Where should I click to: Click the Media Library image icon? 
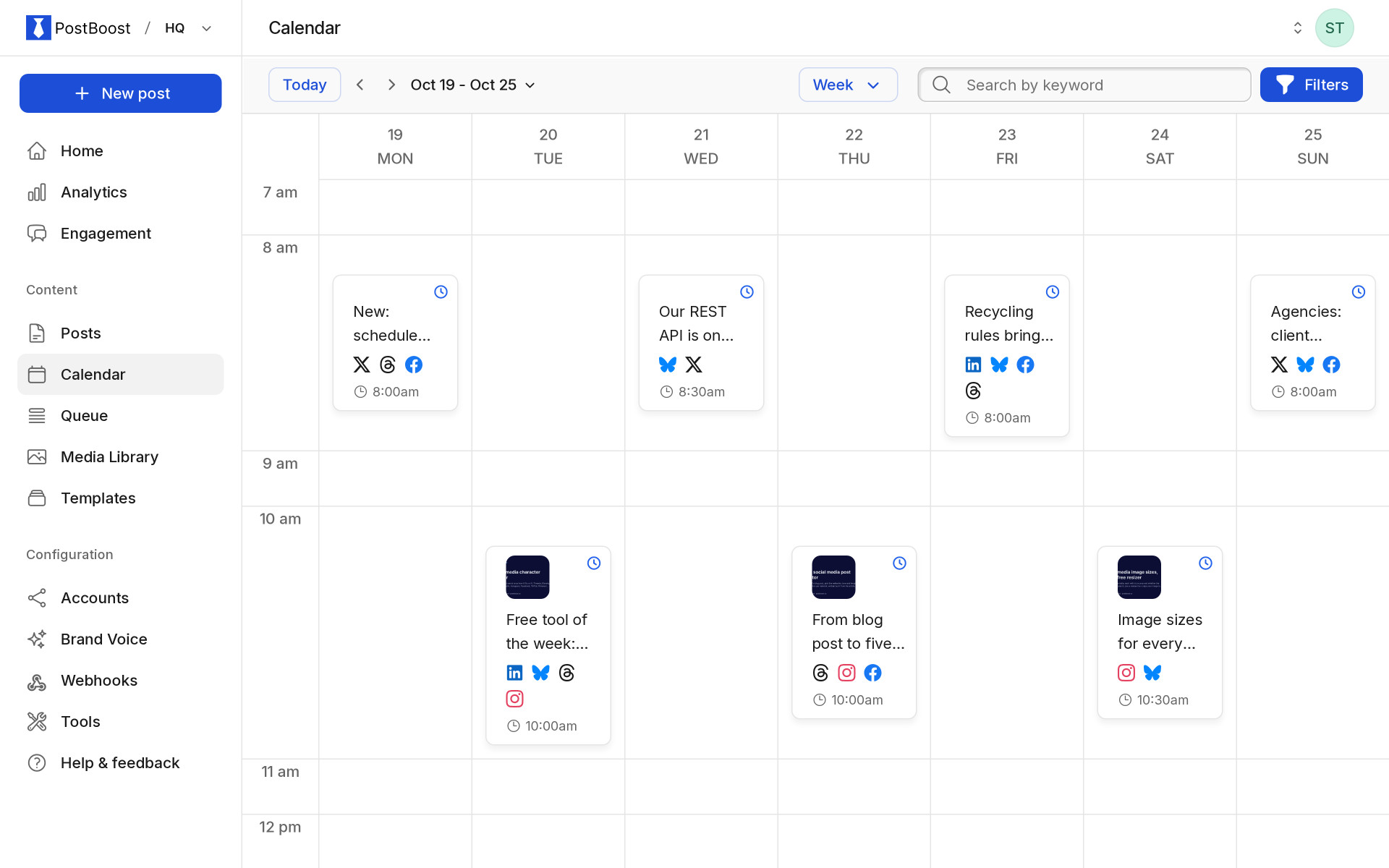[37, 456]
